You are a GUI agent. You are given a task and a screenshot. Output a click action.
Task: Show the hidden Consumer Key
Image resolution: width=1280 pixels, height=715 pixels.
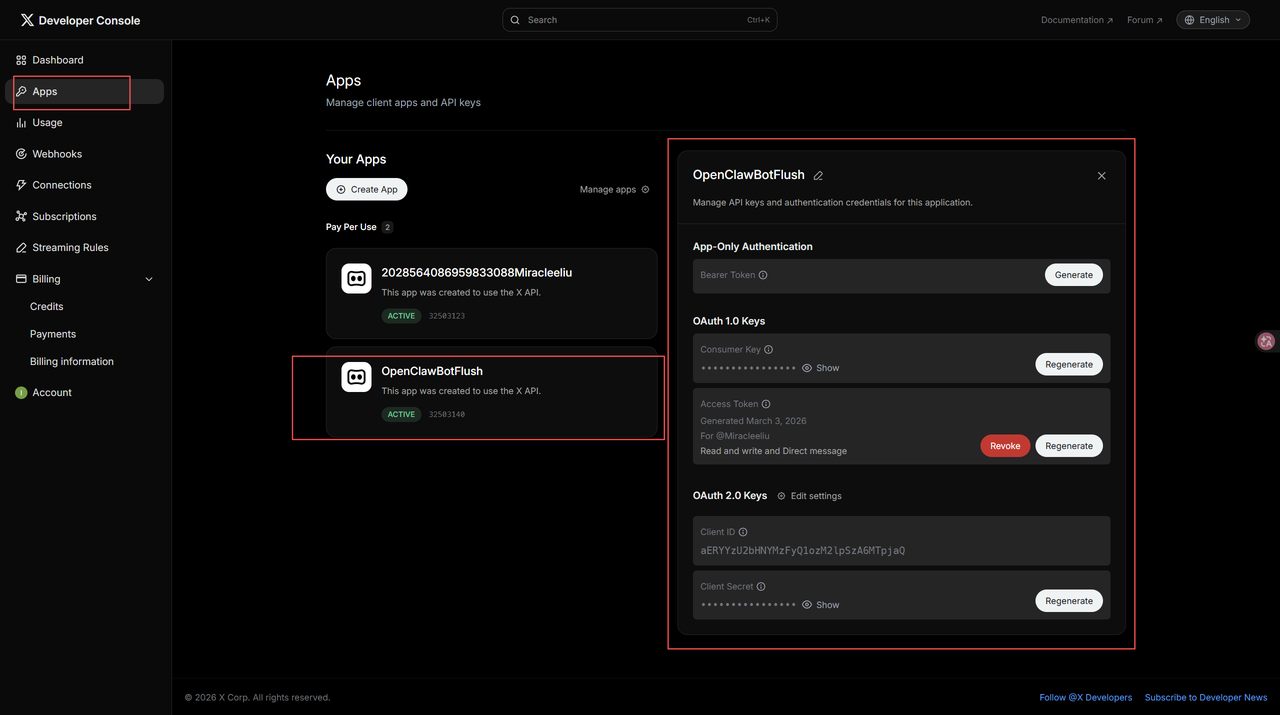click(821, 368)
